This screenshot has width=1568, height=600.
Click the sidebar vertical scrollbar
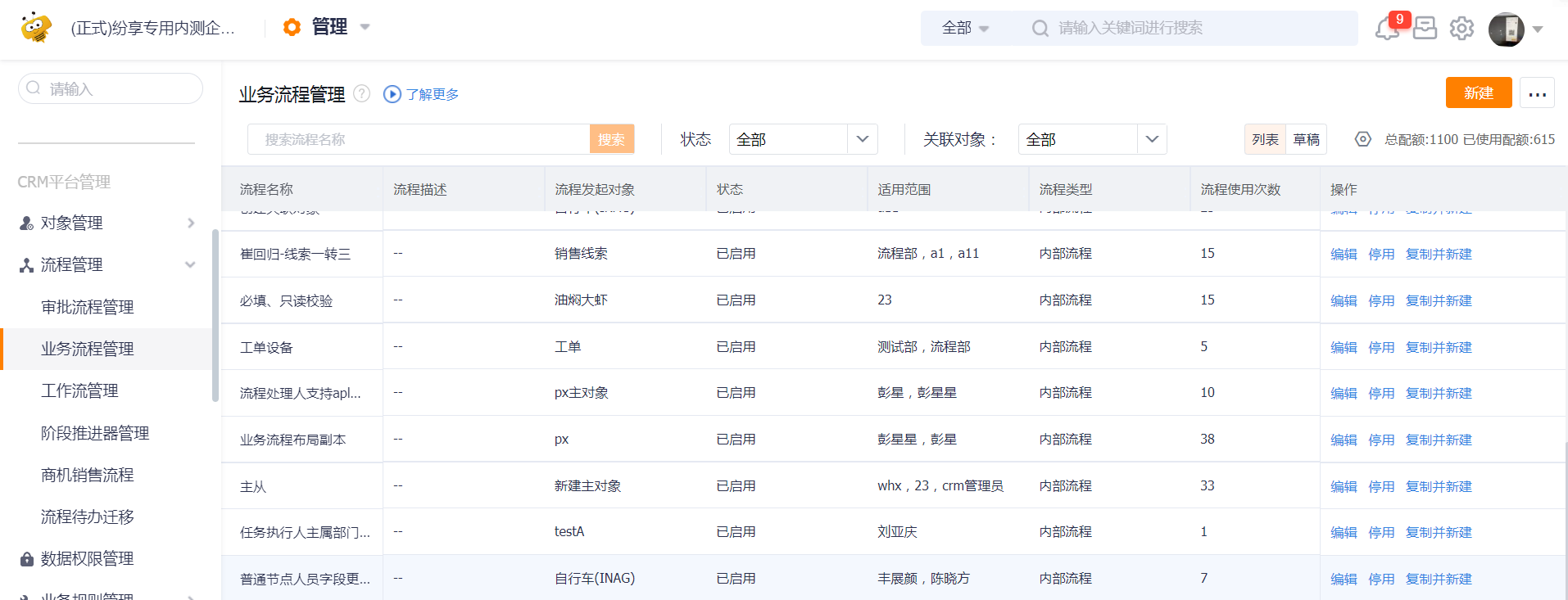[215, 315]
